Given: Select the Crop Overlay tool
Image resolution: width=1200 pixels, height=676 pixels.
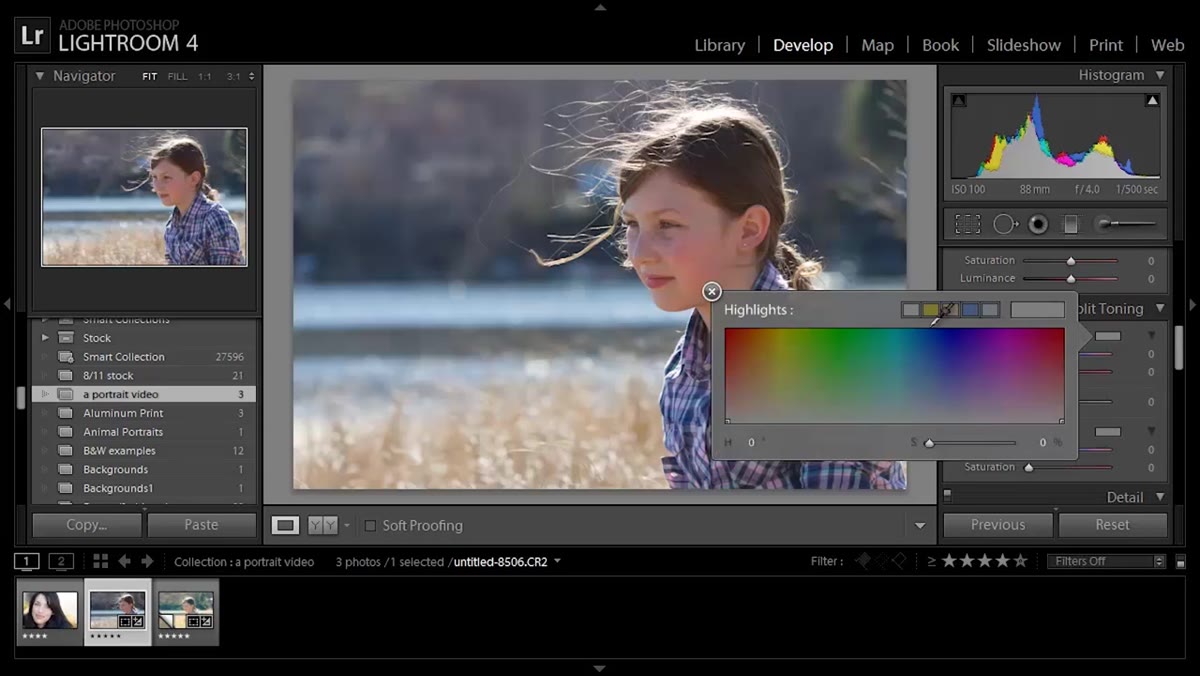Looking at the screenshot, I should tap(967, 224).
